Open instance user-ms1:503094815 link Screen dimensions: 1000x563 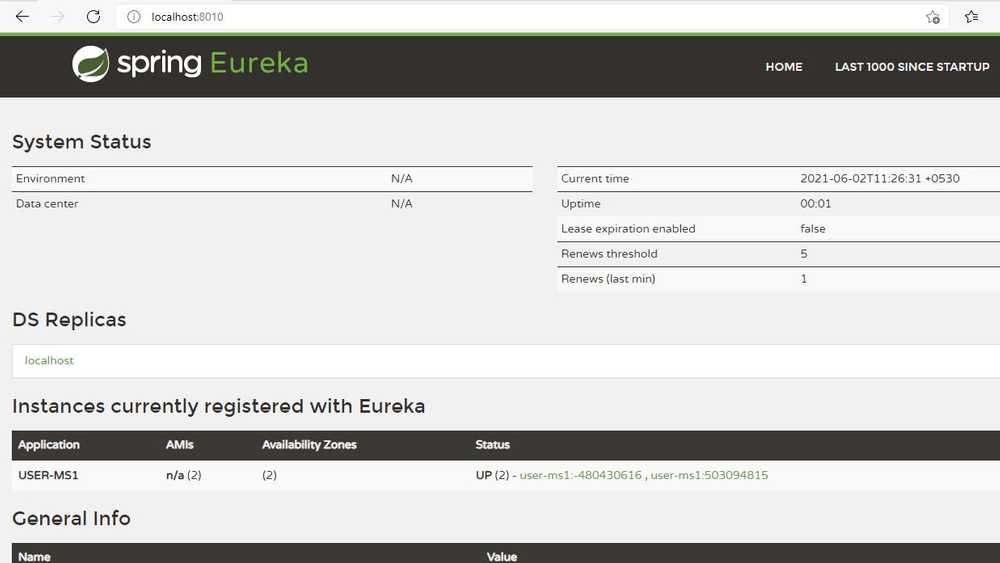point(709,475)
